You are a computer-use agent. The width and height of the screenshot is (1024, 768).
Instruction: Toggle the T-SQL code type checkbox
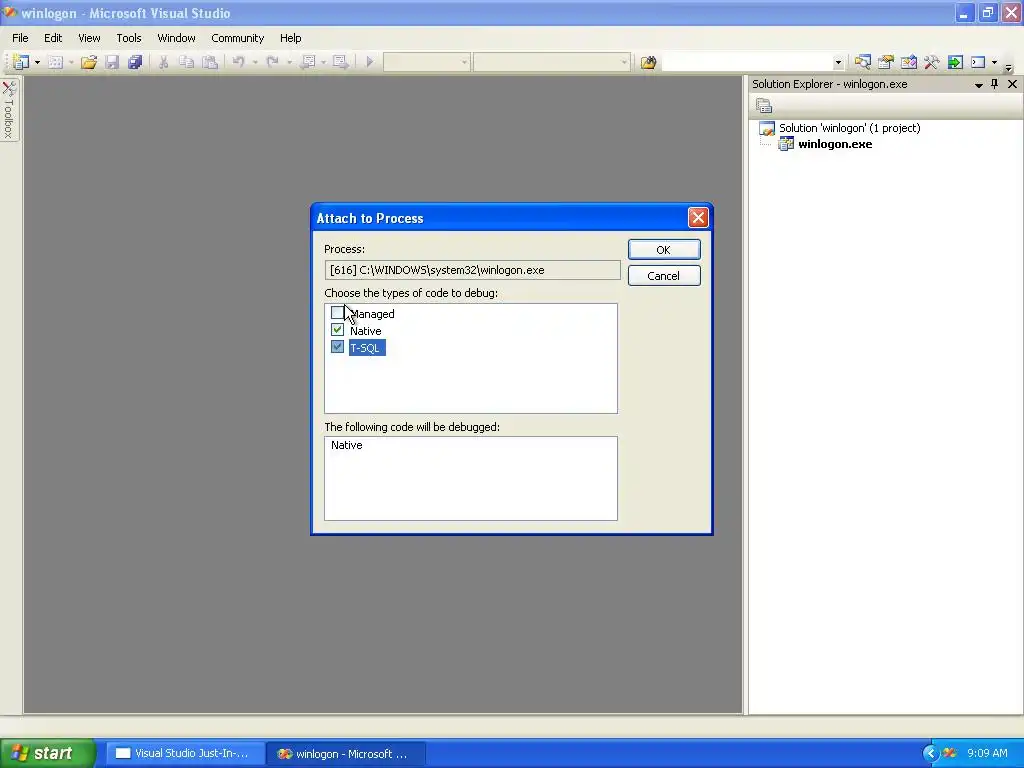coord(337,347)
